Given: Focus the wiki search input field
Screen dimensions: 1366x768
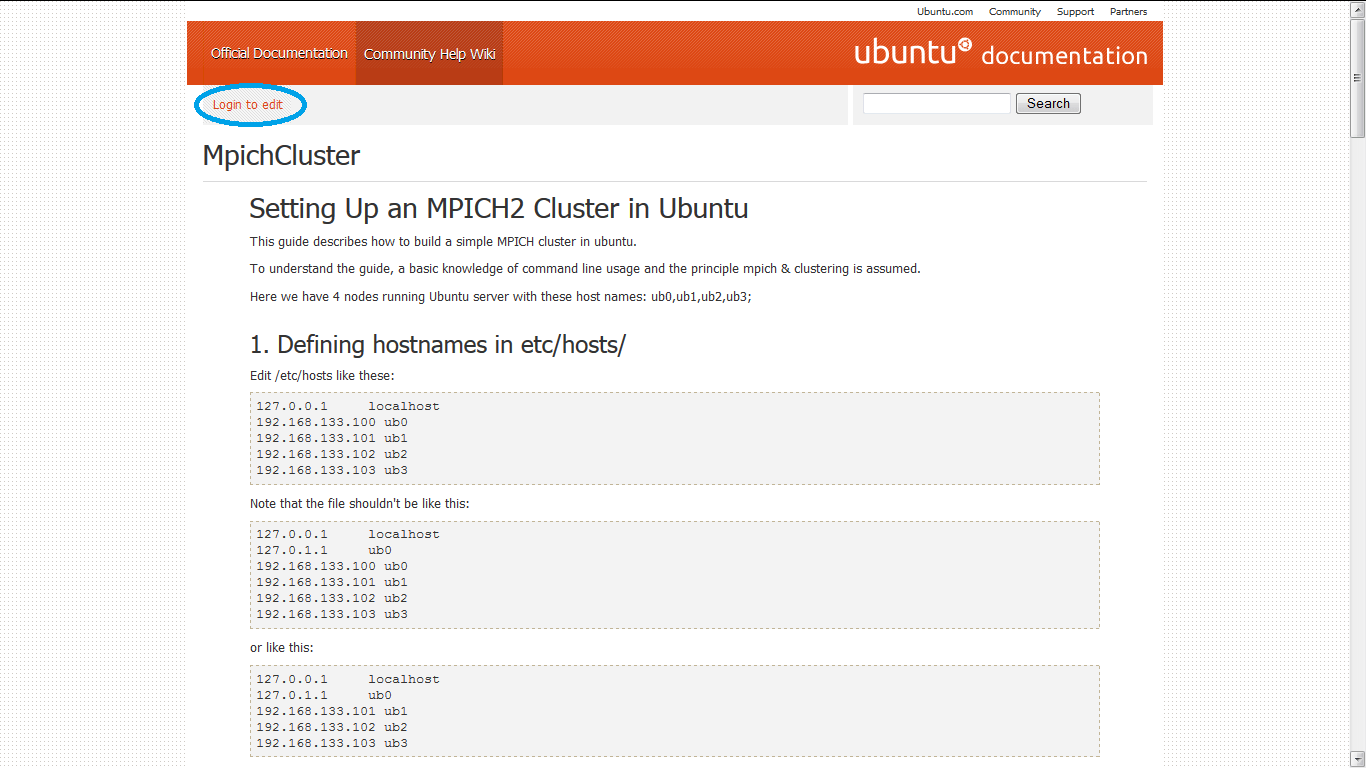Looking at the screenshot, I should point(937,103).
